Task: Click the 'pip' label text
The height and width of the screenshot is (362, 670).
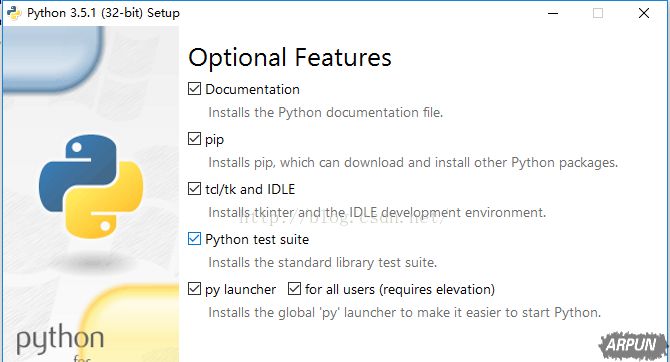Action: tap(215, 140)
